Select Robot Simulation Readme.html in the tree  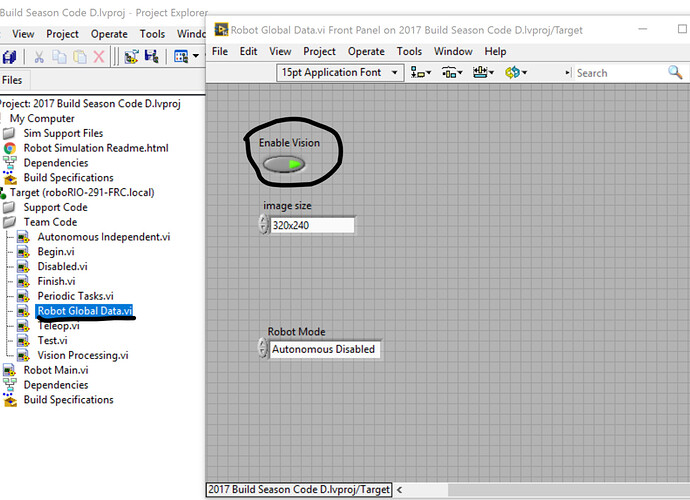96,148
